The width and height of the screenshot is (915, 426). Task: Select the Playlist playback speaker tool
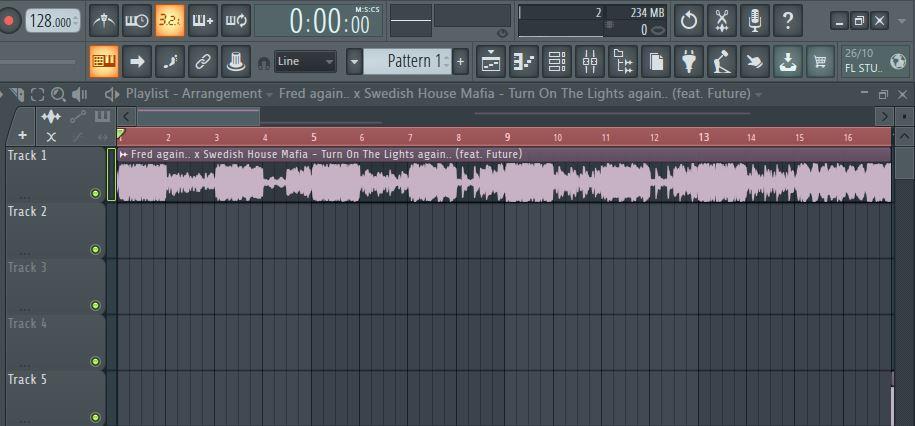coord(79,94)
